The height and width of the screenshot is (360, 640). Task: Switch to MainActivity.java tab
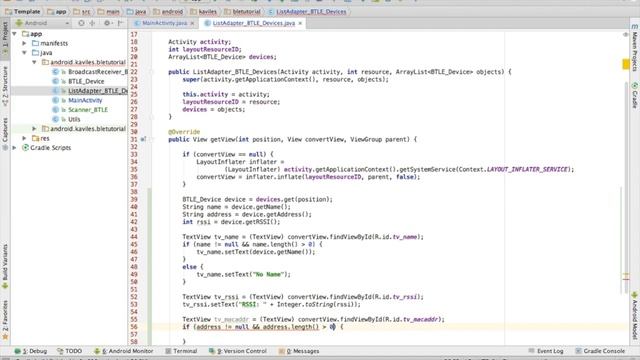tap(164, 23)
